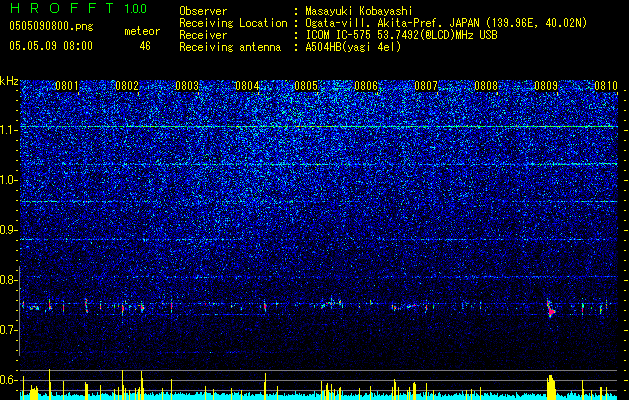
Task: Click the 0803 time marker
Action: [187, 86]
